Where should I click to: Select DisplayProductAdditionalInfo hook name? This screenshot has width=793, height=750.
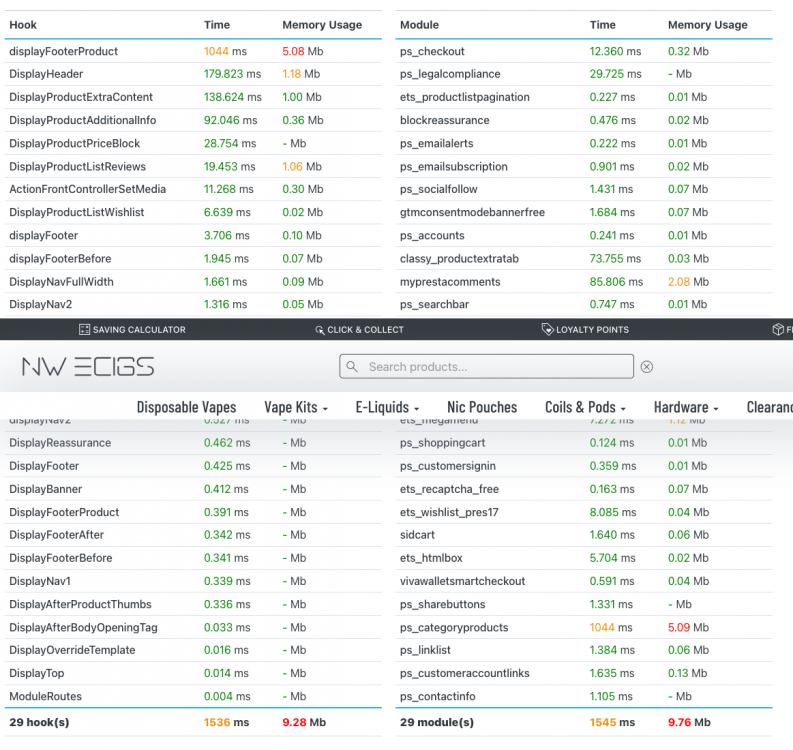click(x=82, y=120)
